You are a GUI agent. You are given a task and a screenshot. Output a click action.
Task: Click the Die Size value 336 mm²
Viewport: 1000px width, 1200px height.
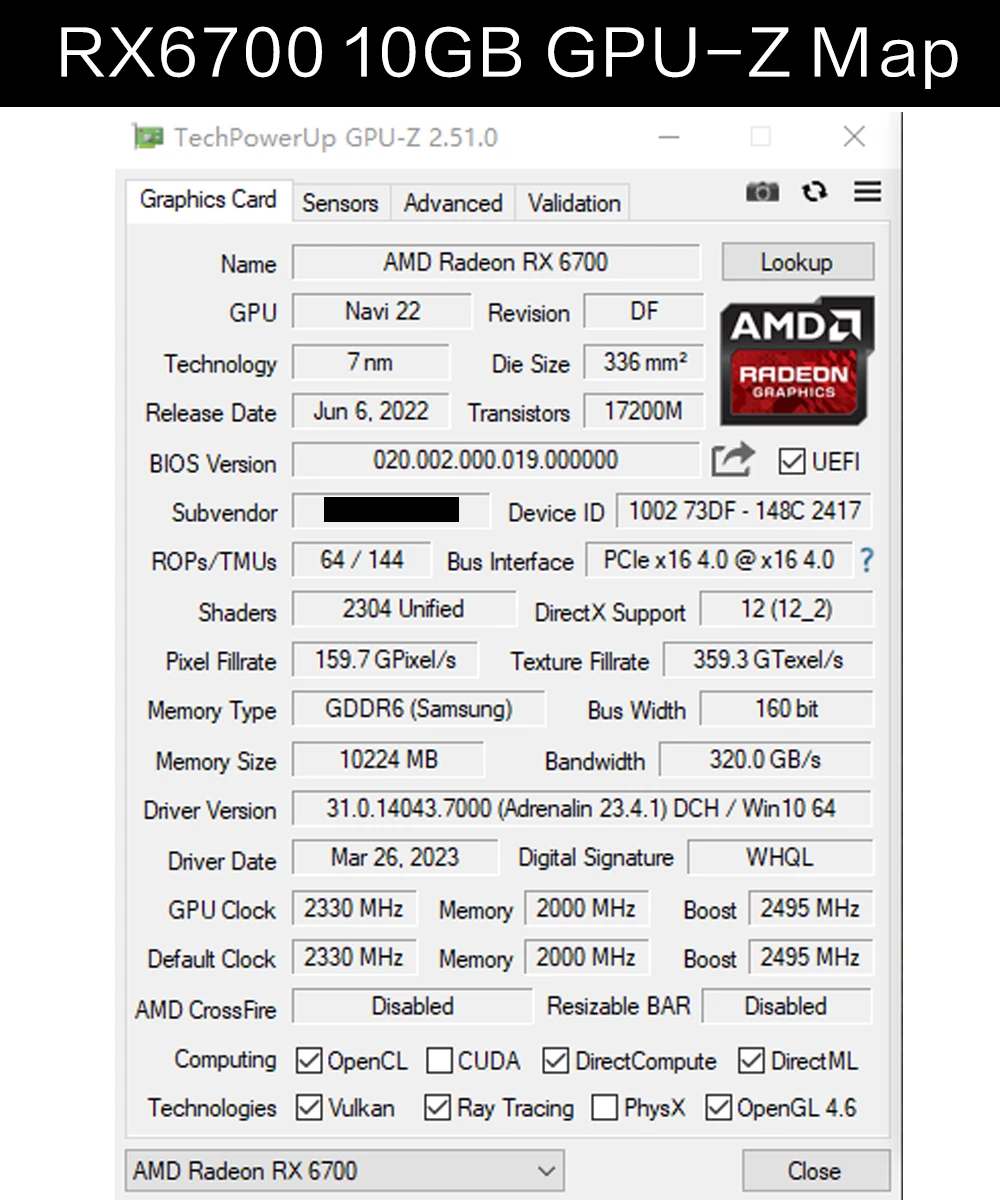644,362
